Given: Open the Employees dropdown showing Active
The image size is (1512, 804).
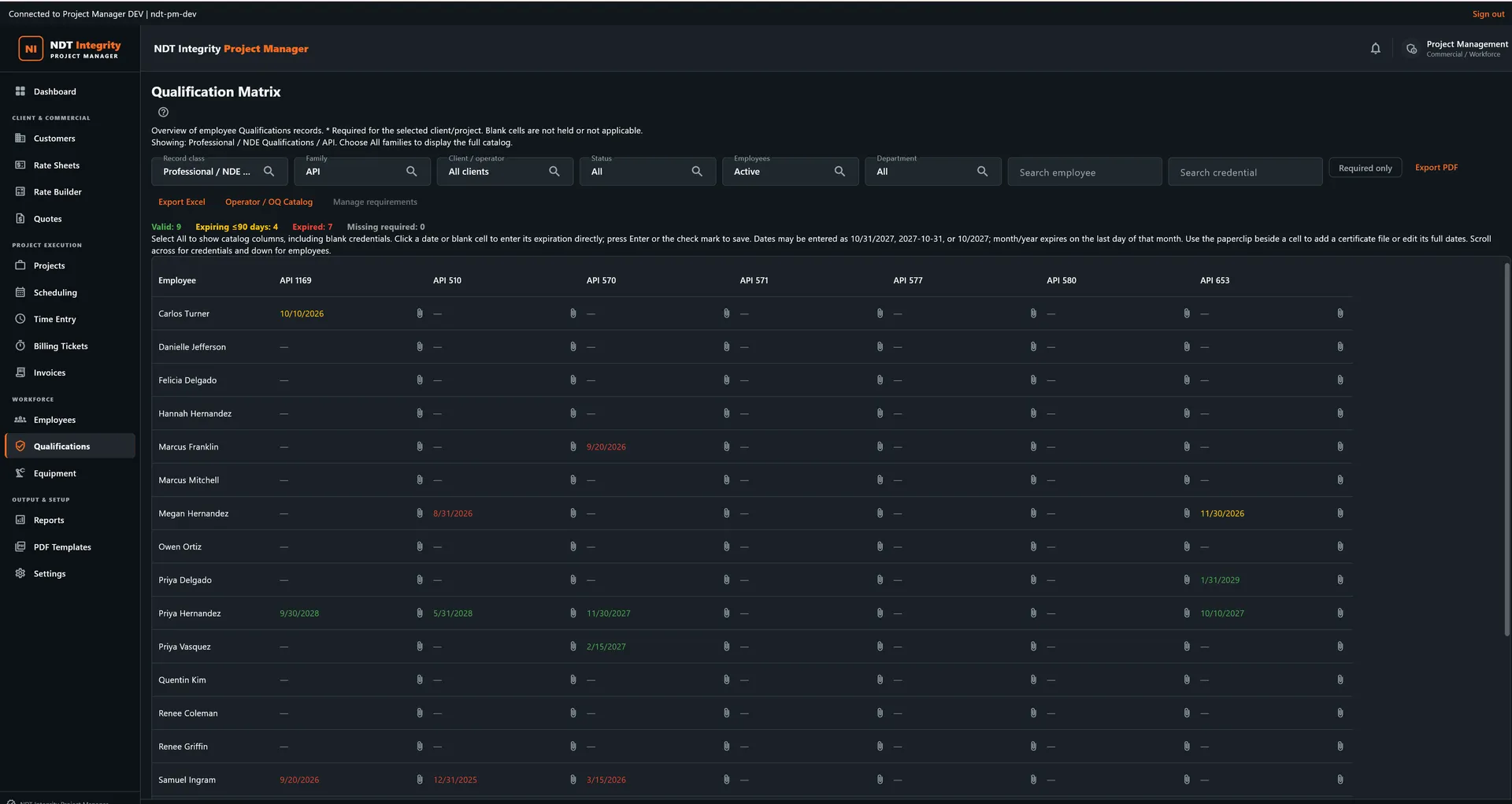Looking at the screenshot, I should [790, 171].
